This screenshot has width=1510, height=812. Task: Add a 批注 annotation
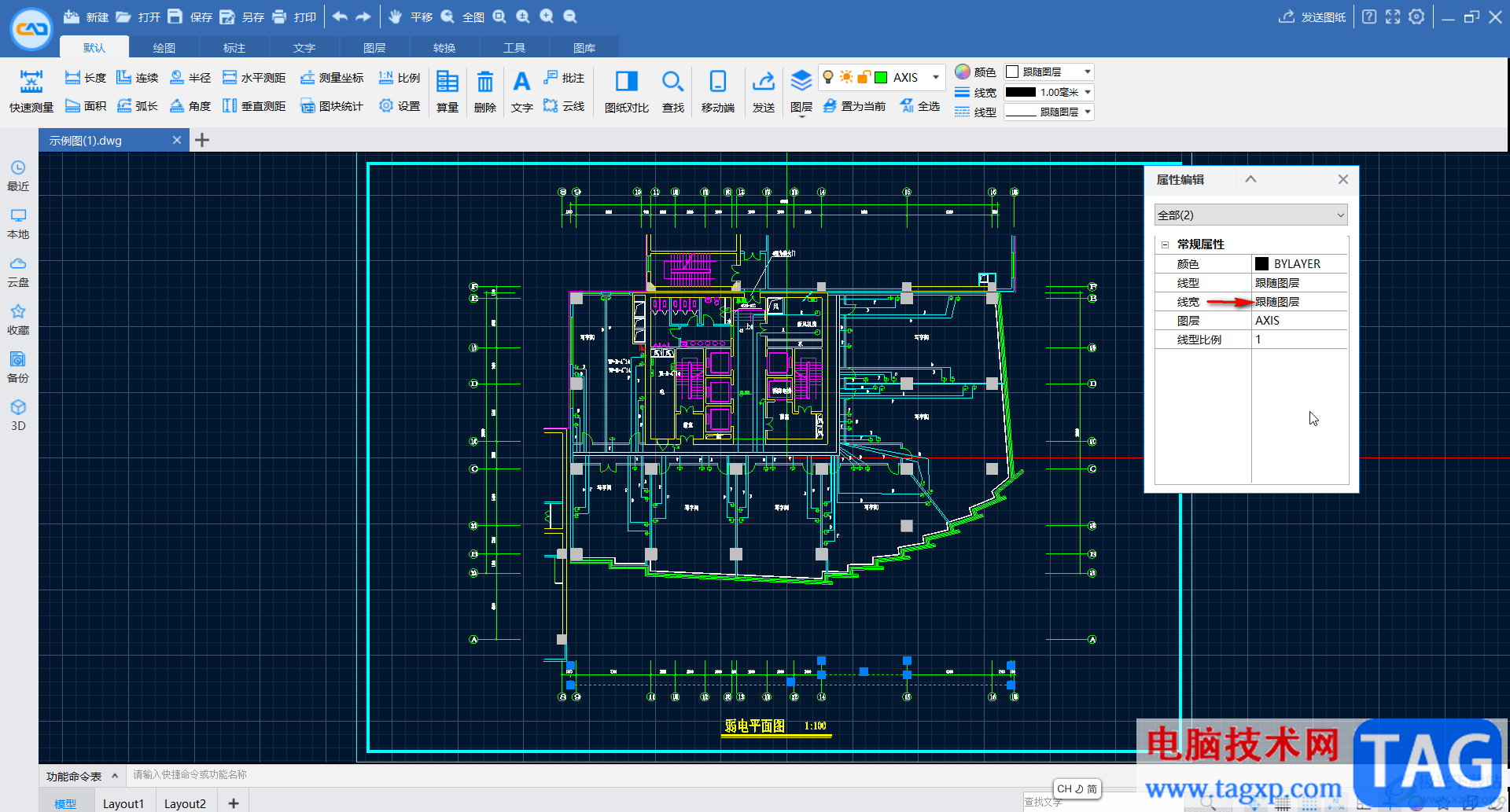click(x=564, y=77)
